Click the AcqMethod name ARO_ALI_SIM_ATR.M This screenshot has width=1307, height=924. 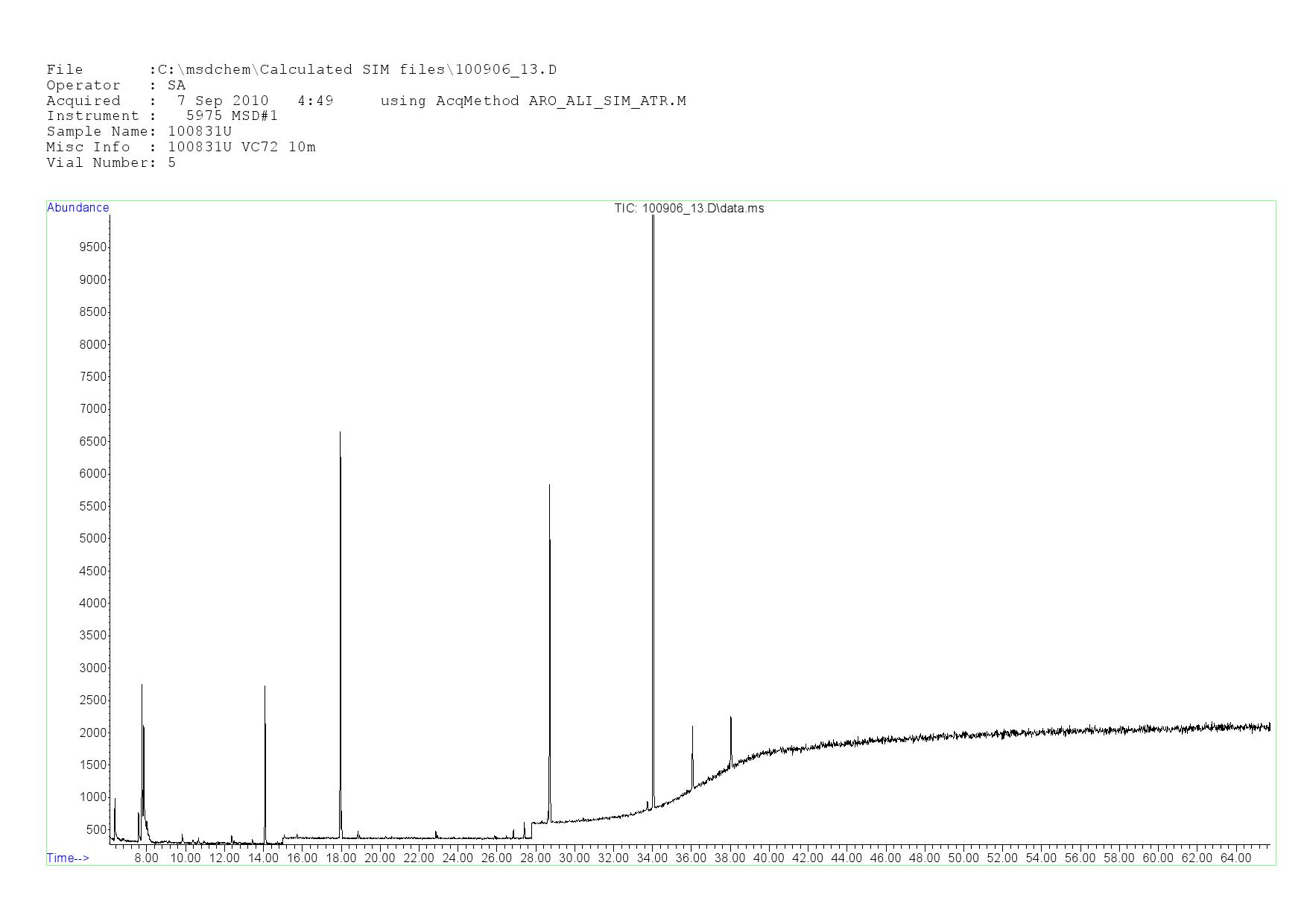[607, 101]
